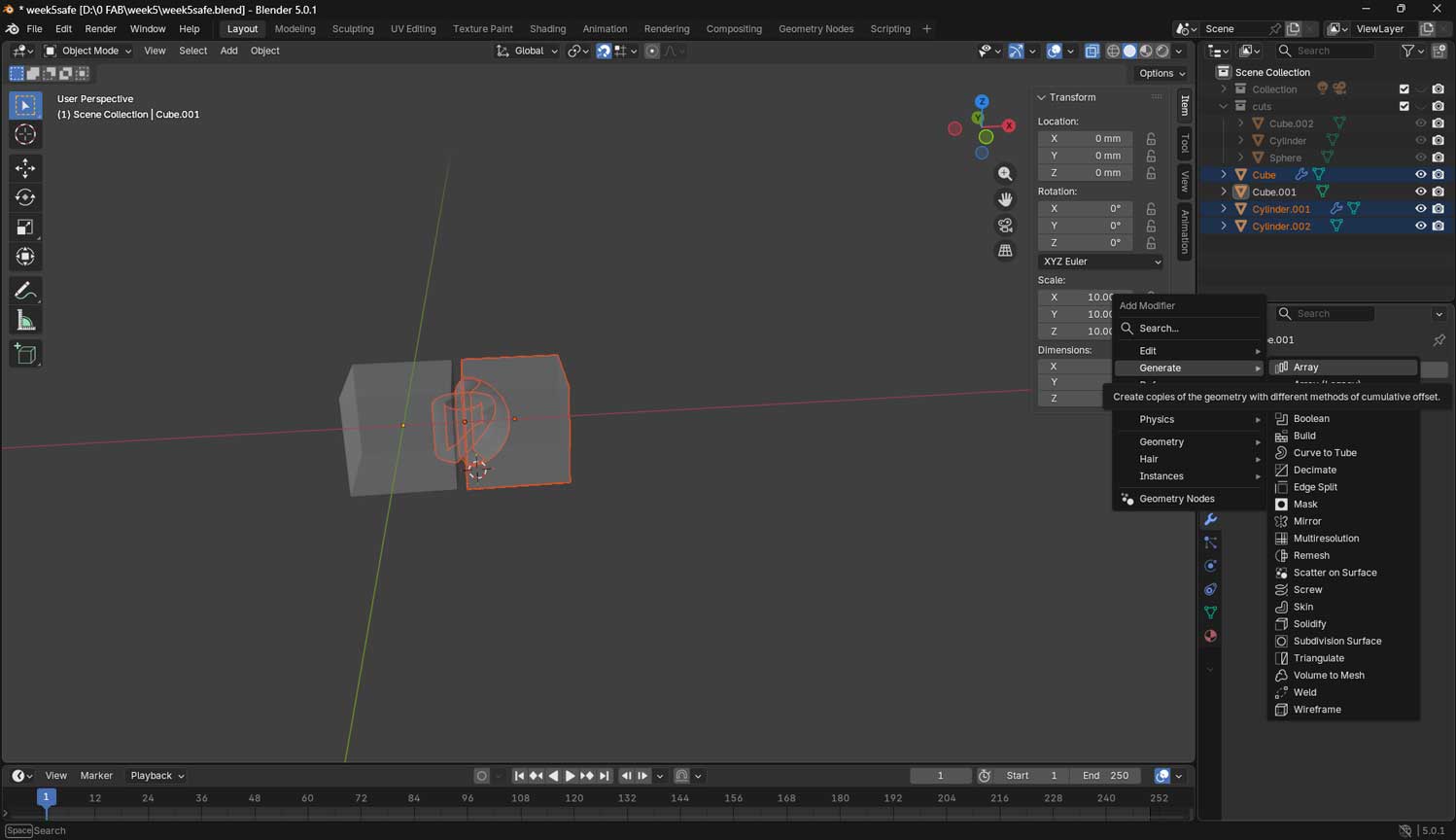Choose the Move tool
This screenshot has width=1456, height=840.
(x=25, y=168)
